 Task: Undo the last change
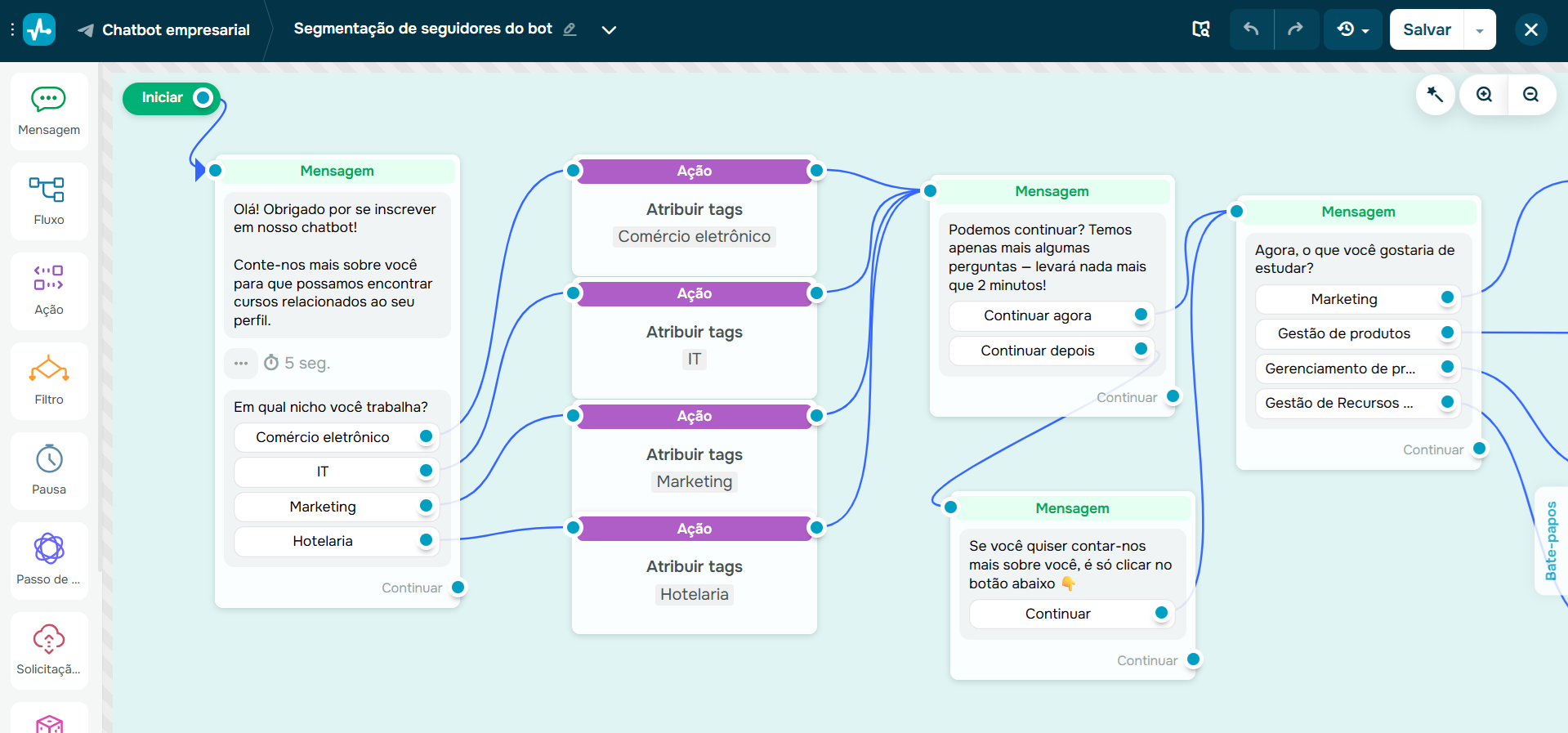pos(1251,29)
